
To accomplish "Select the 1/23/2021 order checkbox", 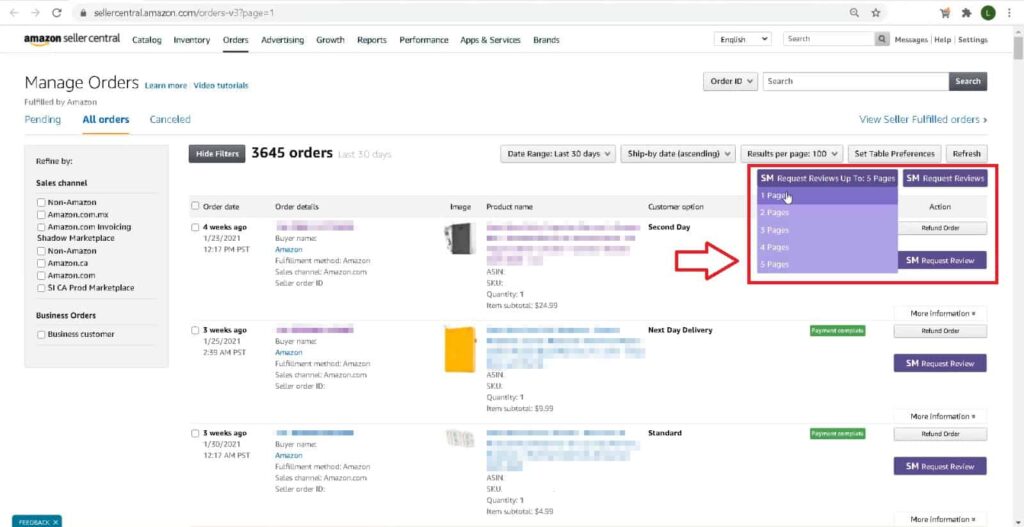I will pyautogui.click(x=195, y=227).
